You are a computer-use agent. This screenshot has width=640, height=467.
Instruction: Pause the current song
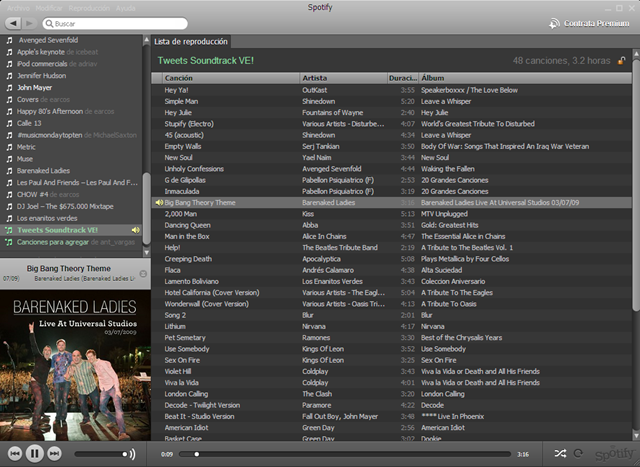point(35,454)
